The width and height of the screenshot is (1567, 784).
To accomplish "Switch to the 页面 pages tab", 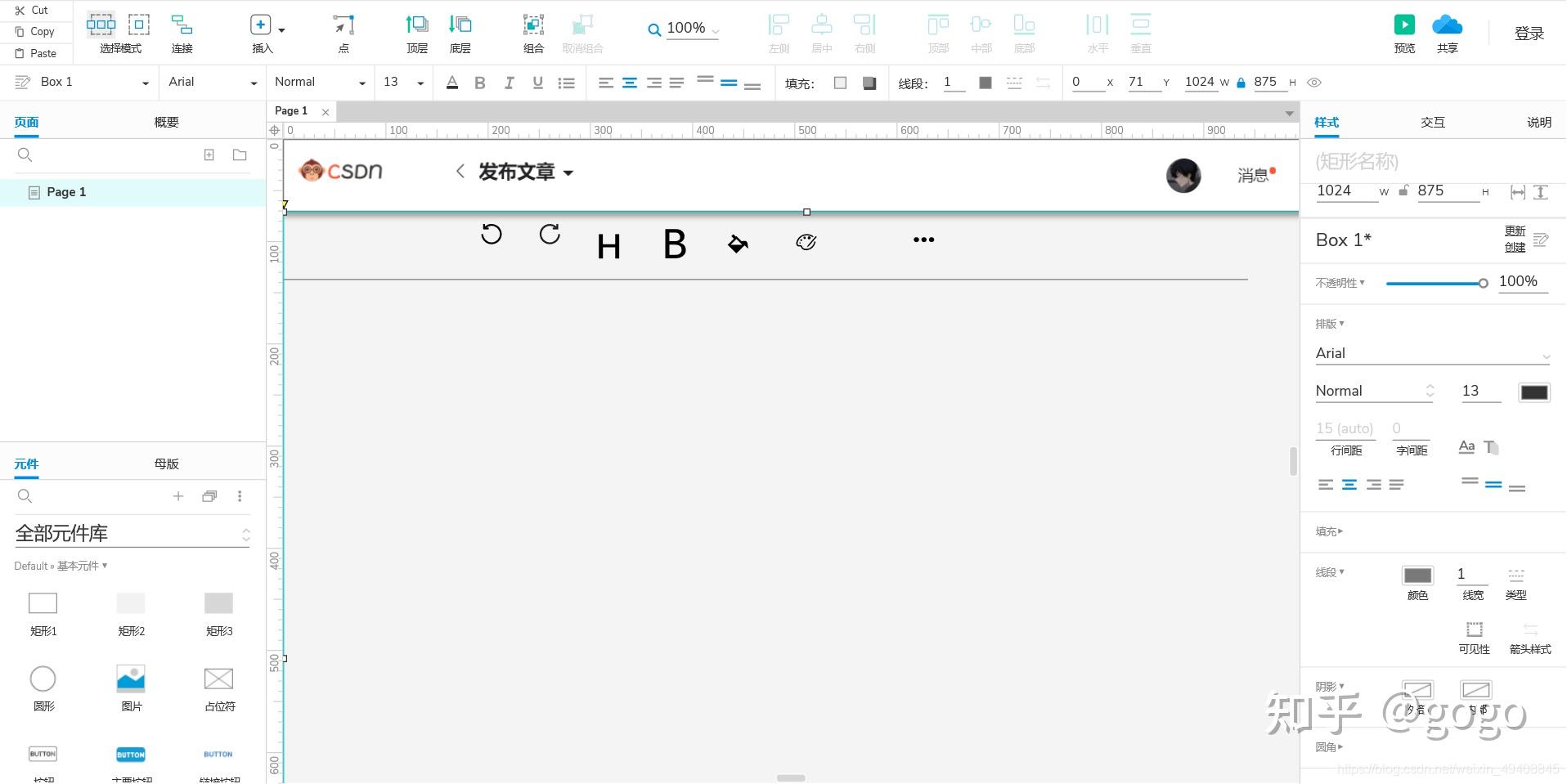I will (26, 123).
